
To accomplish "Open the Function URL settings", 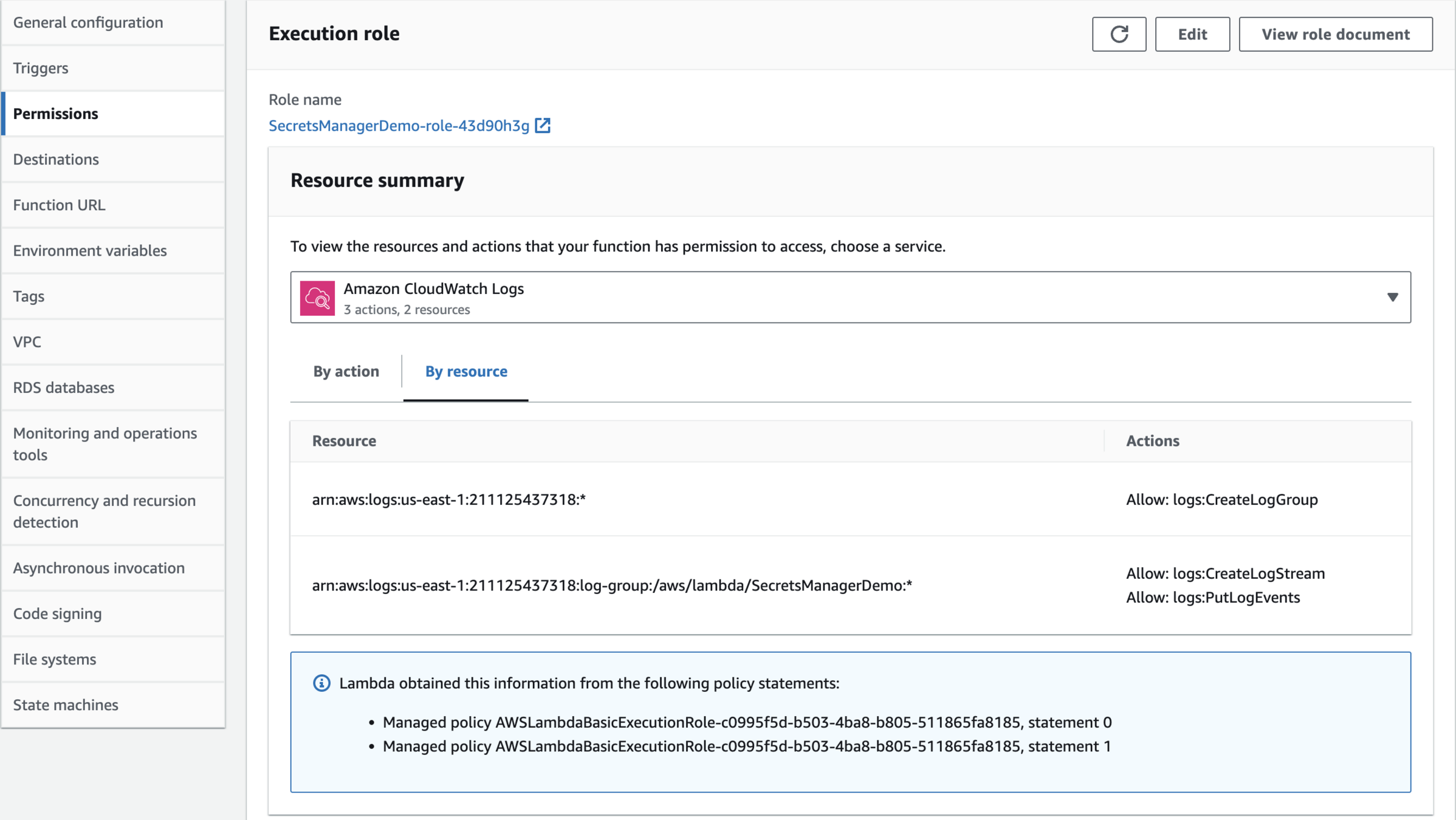I will [x=60, y=205].
